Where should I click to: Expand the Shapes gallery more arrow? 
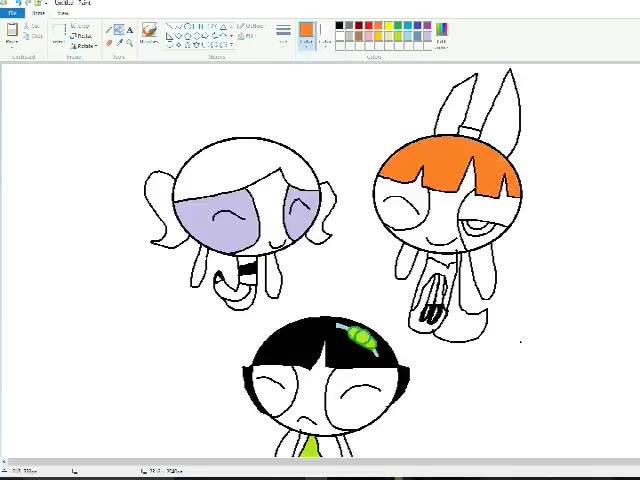tap(232, 45)
